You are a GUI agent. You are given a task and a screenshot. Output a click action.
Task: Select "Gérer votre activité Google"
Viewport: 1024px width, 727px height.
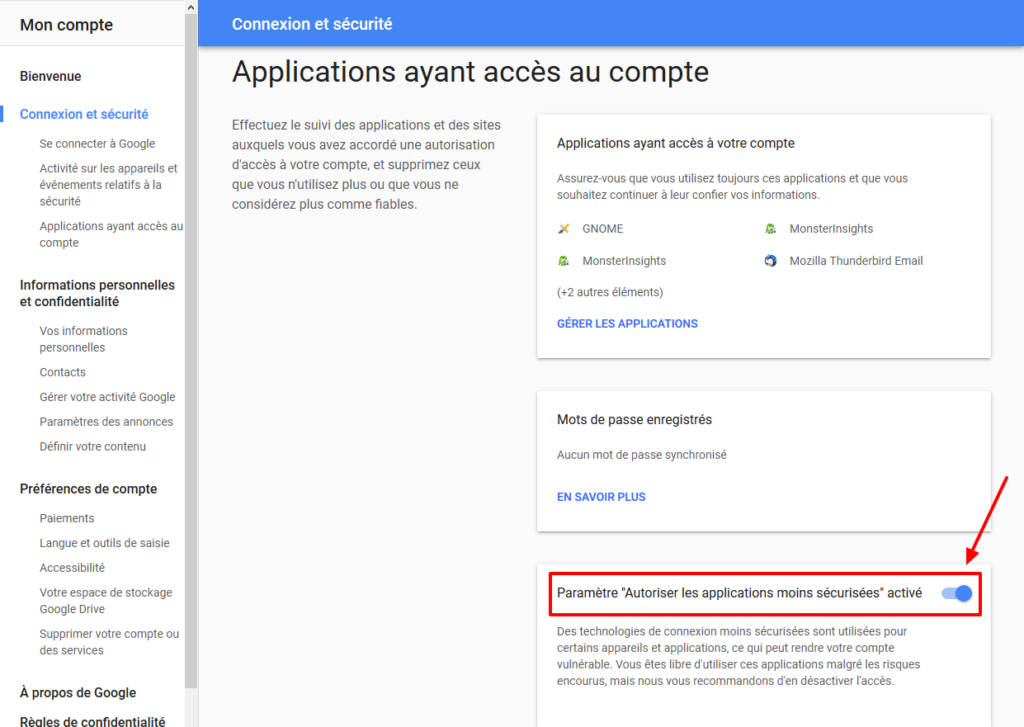[107, 396]
